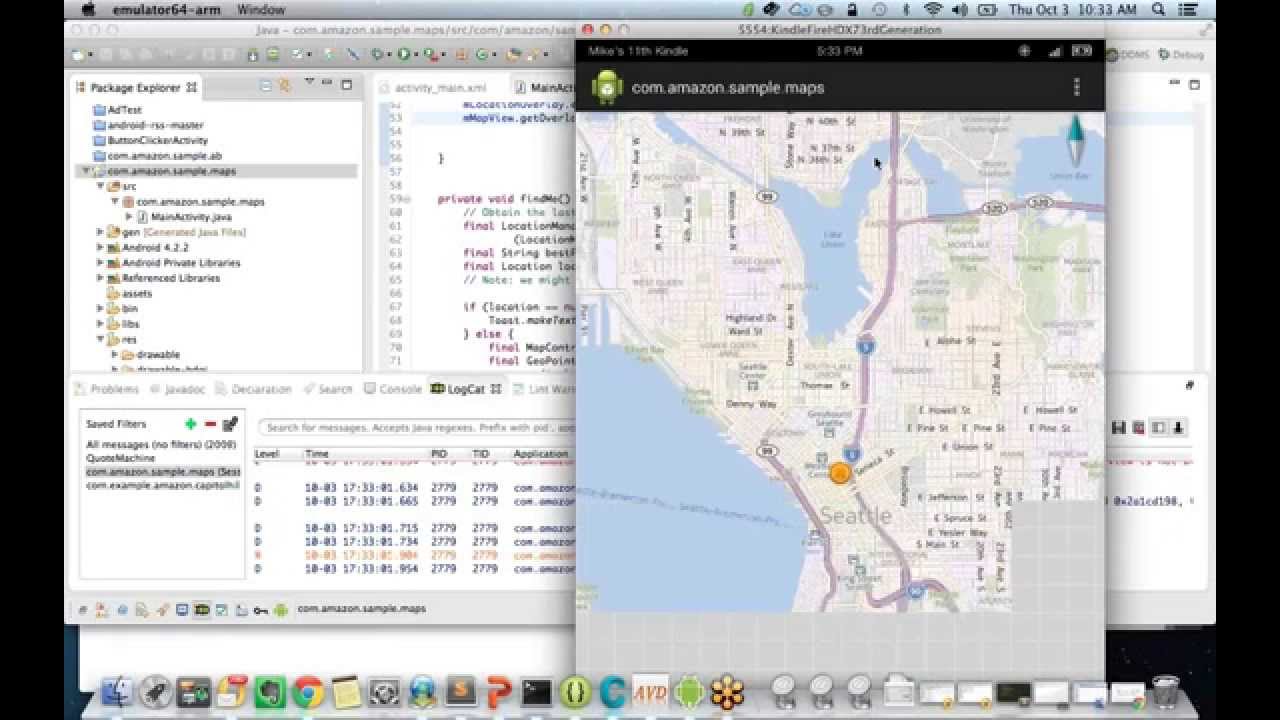Click the green Run button in Eclipse toolbar

404,55
